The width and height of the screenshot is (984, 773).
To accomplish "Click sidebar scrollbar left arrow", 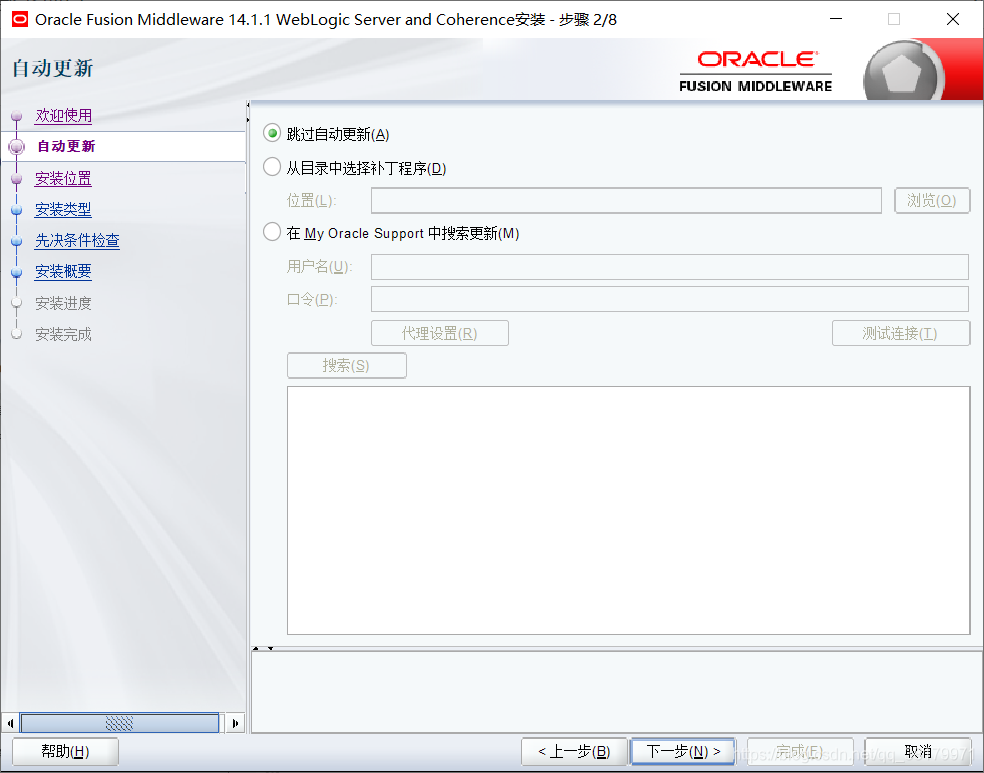I will tap(10, 723).
